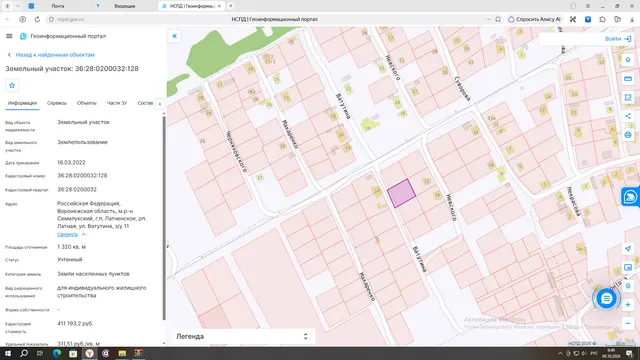Center map on my location arrow icon

pyautogui.click(x=628, y=249)
